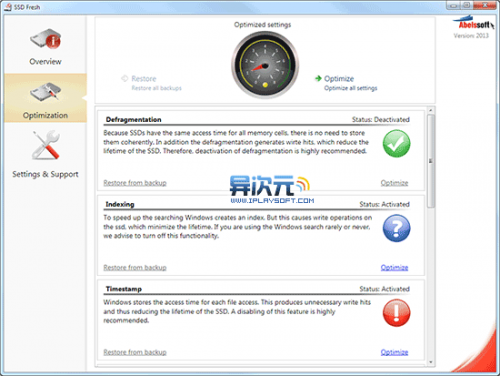Click the scrollbar up arrow
The height and width of the screenshot is (376, 500).
pyautogui.click(x=431, y=110)
